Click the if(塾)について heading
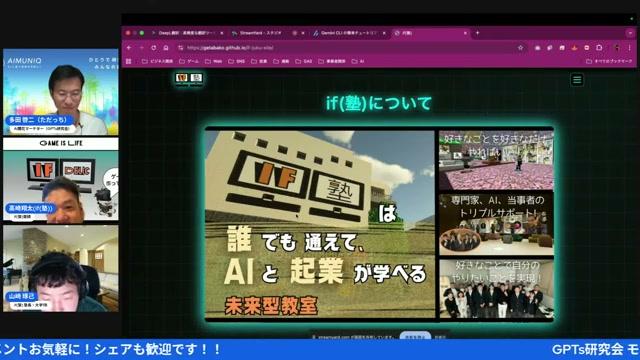640x360 pixels. [379, 103]
